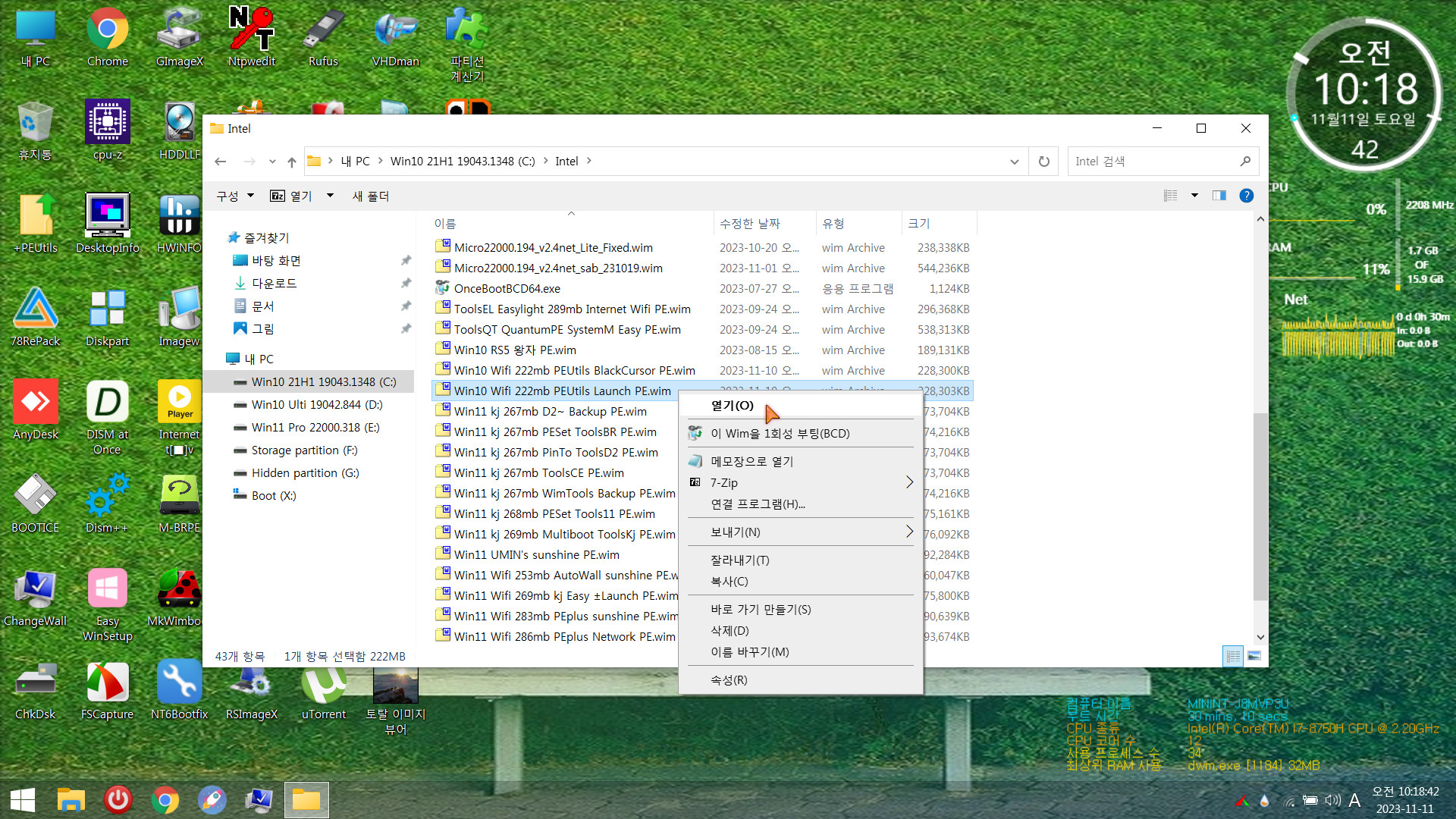Select 연결 프로그램(H)... menu entry
Screen dimensions: 1456x819
click(x=800, y=504)
